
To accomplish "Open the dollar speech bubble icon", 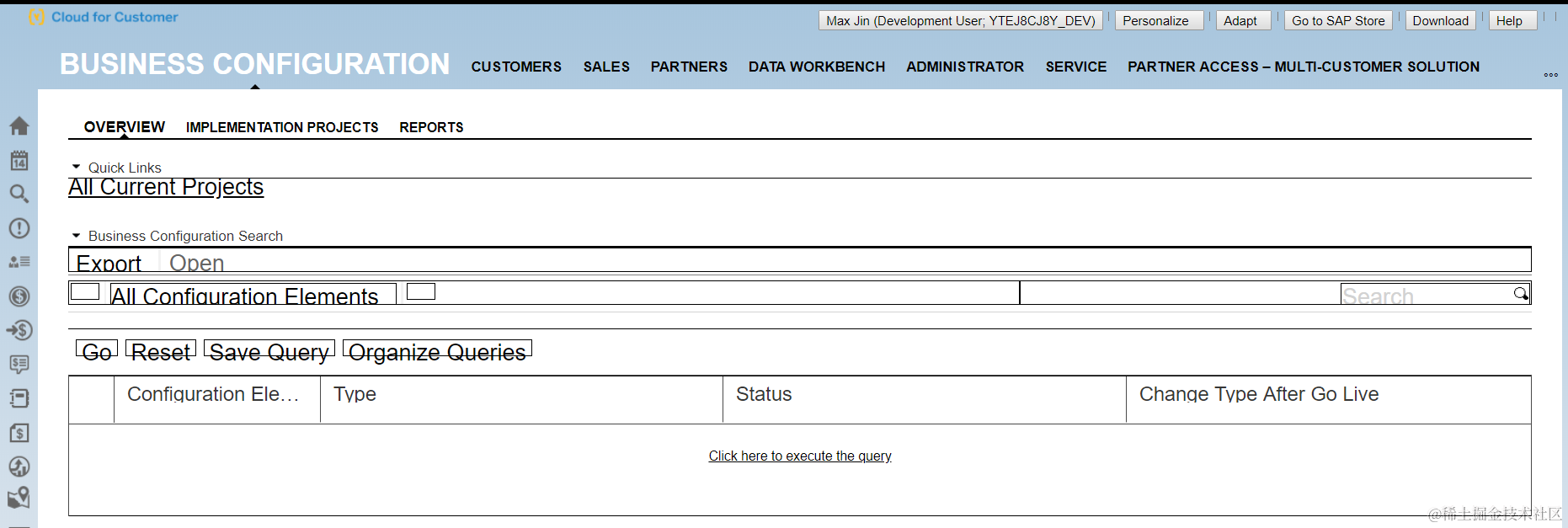I will [x=19, y=364].
